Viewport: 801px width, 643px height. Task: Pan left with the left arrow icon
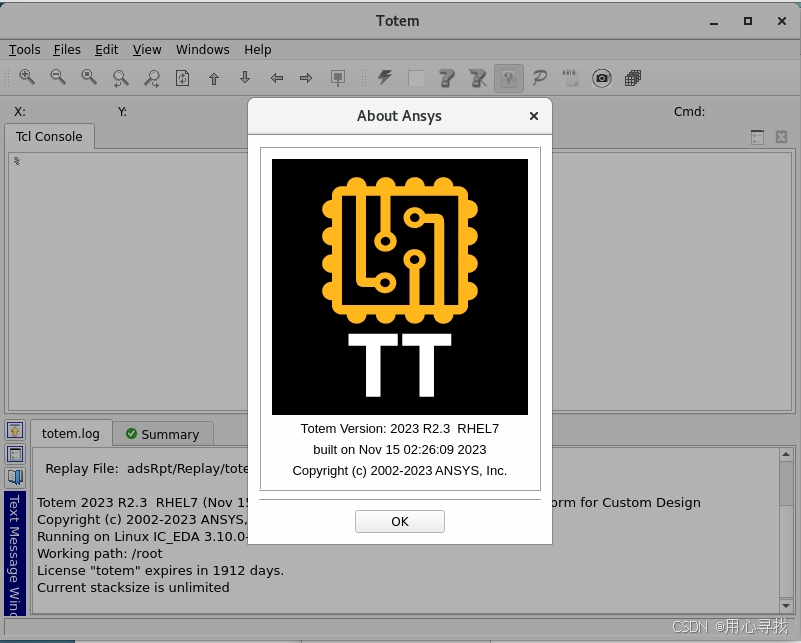tap(276, 78)
